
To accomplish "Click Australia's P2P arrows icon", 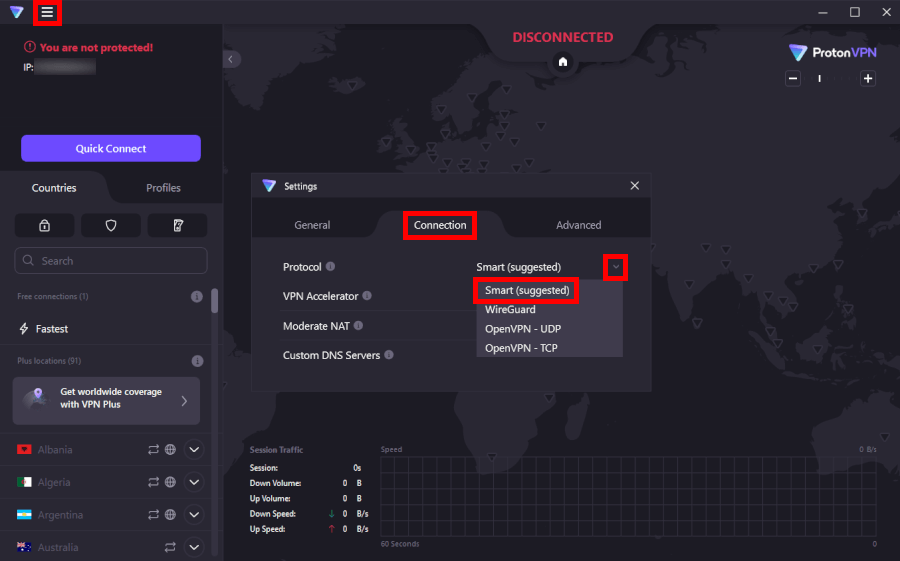I will 170,547.
